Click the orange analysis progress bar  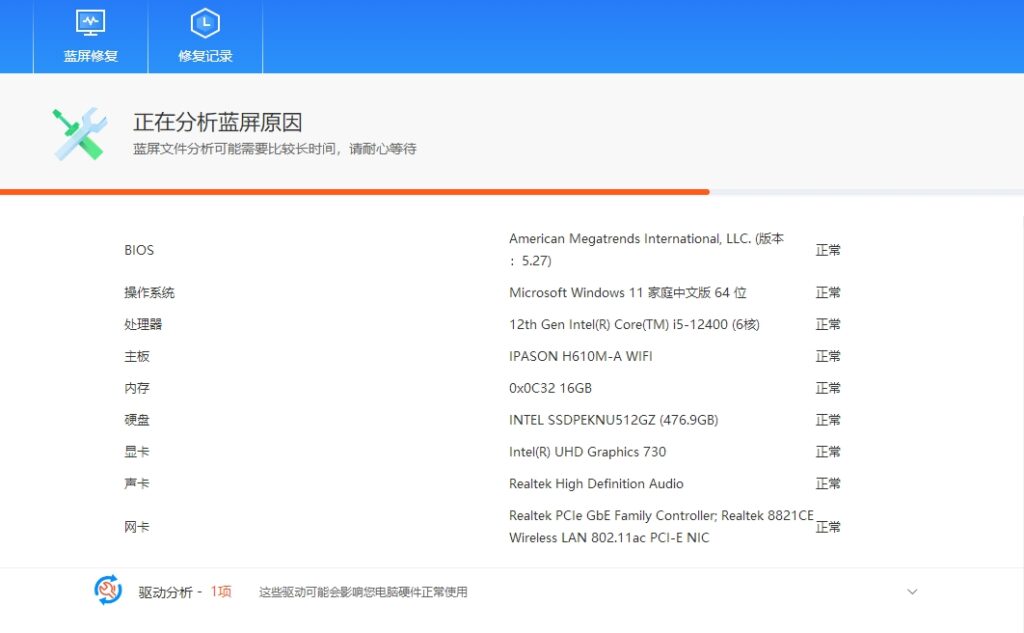[x=354, y=191]
